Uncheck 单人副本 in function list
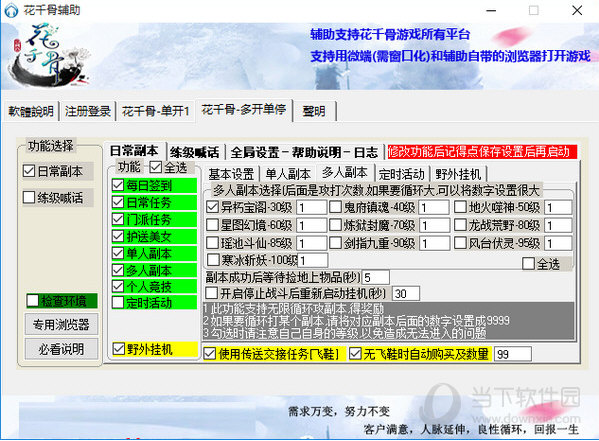This screenshot has height=441, width=599. click(x=118, y=253)
